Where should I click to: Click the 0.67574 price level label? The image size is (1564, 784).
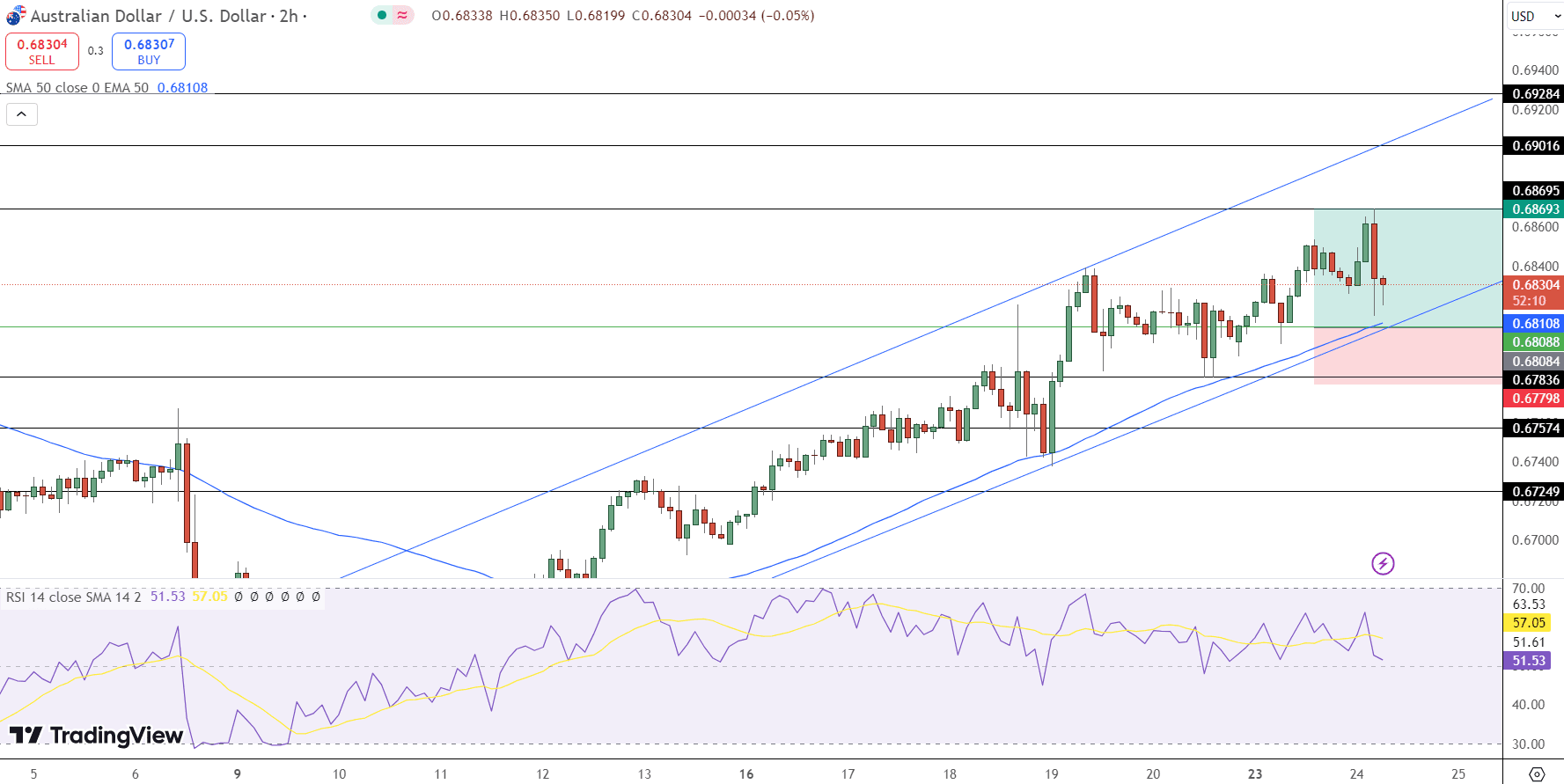tap(1533, 429)
